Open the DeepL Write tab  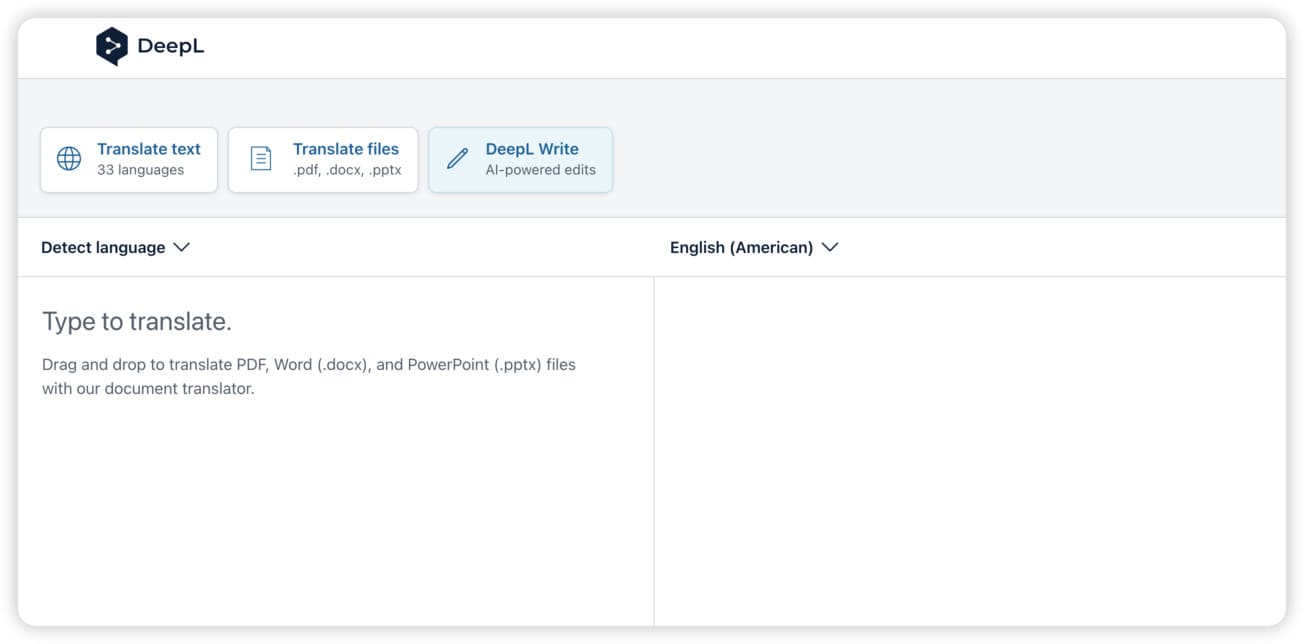pos(521,159)
